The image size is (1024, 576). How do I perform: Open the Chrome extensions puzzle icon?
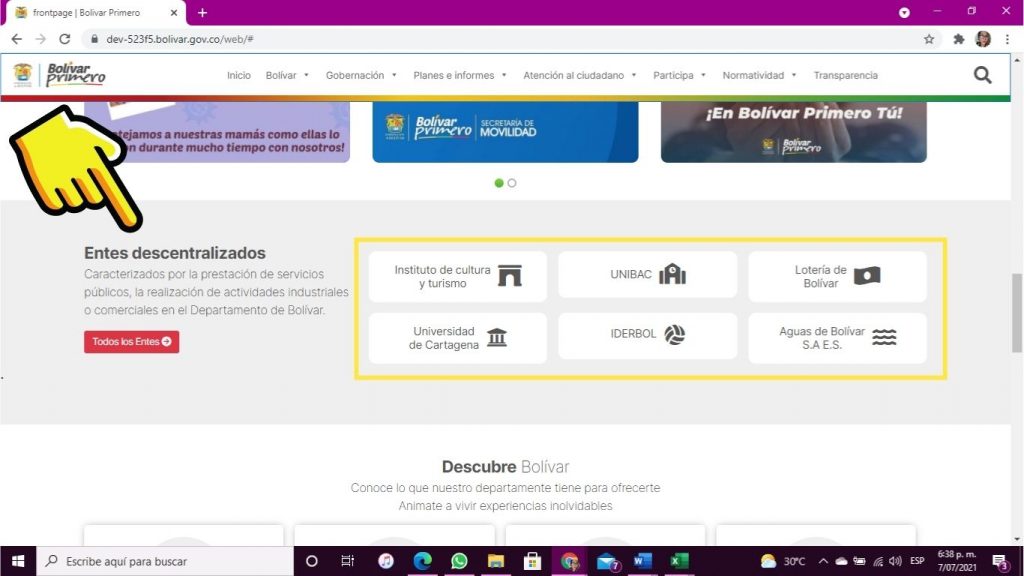coord(958,39)
